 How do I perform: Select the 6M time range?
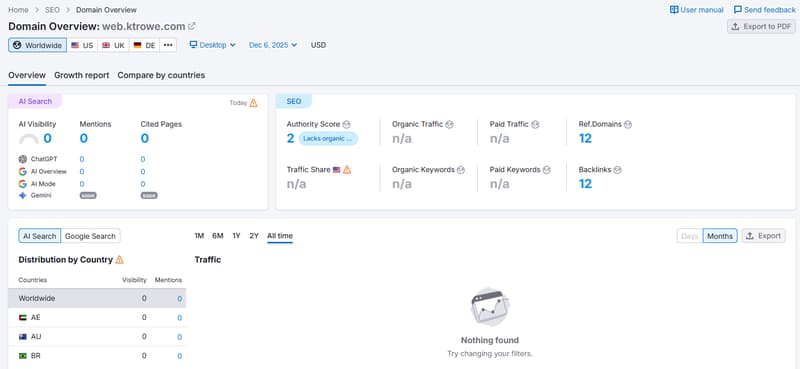218,236
